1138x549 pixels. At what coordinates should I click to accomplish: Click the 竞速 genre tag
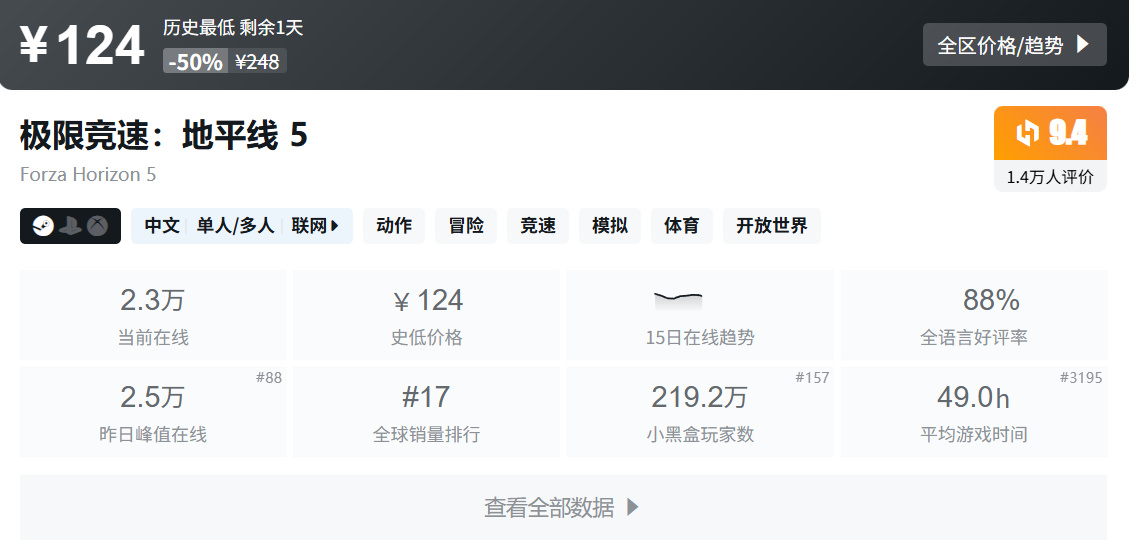click(538, 226)
